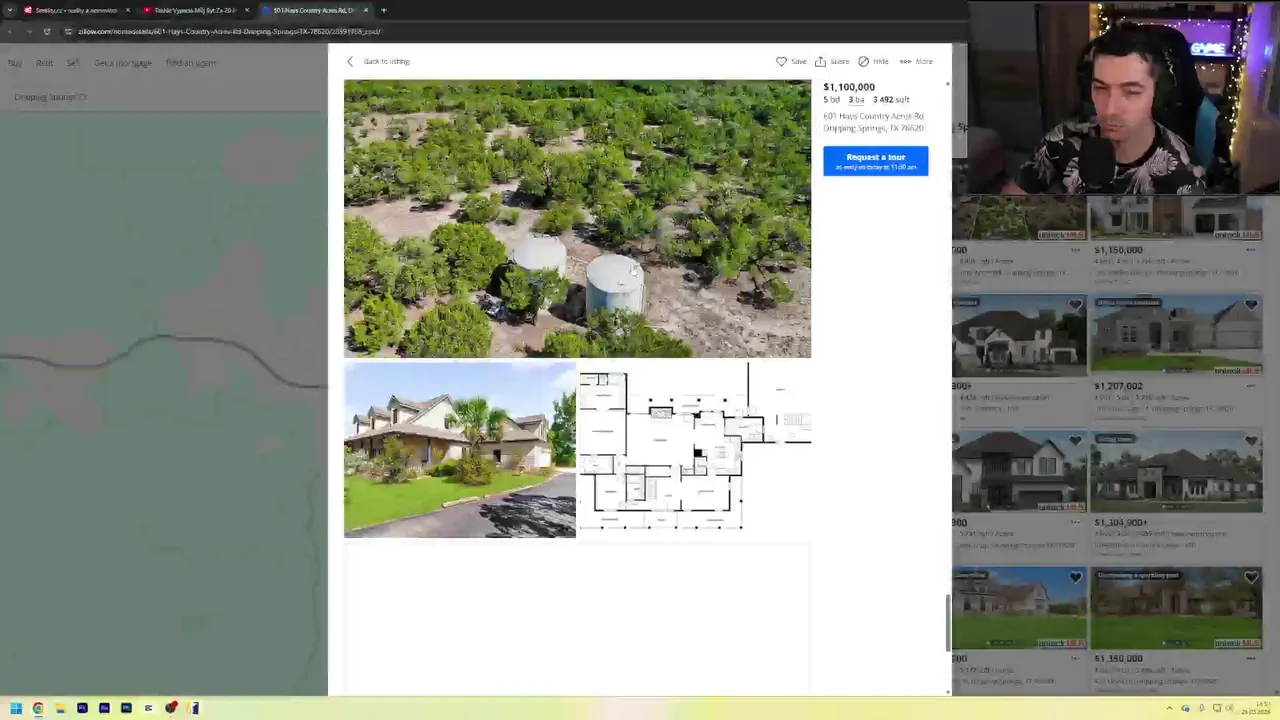
Task: Open the red record app on taskbar
Action: coord(171,708)
